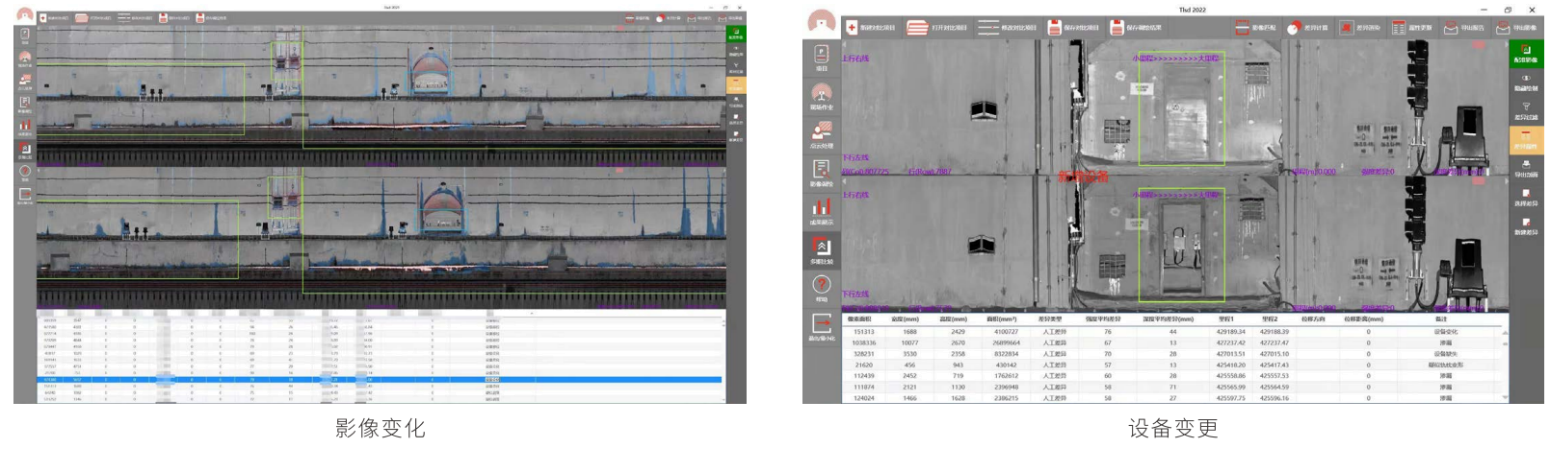The image size is (1550, 449).
Task: Open the 项目 module in the Thul 2022 sidebar
Action: coord(822,59)
